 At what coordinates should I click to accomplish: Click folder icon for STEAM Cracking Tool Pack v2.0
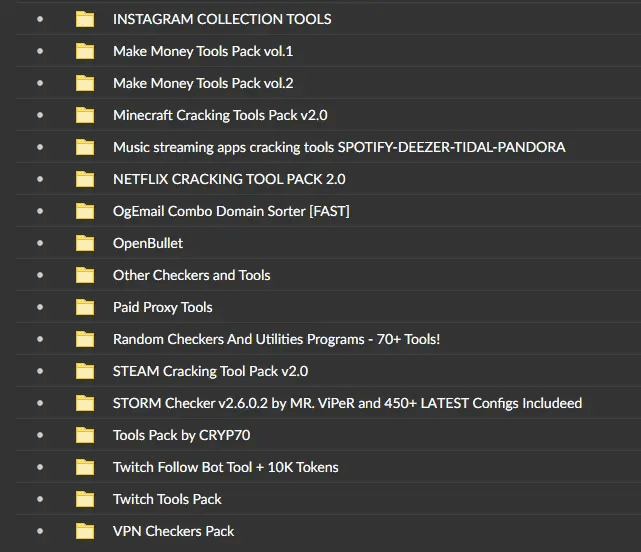[x=85, y=371]
